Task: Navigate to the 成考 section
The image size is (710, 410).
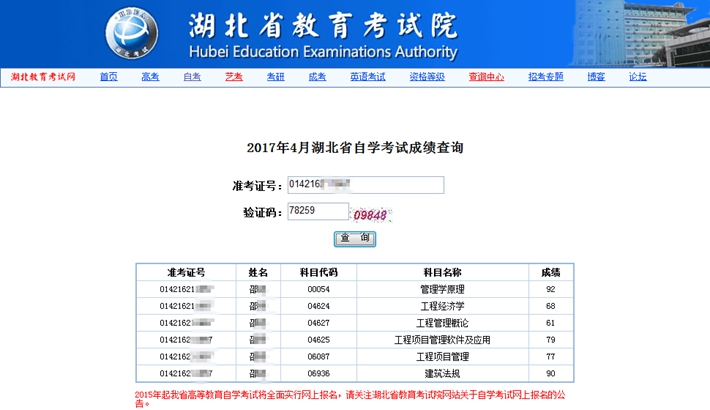Action: click(x=316, y=77)
